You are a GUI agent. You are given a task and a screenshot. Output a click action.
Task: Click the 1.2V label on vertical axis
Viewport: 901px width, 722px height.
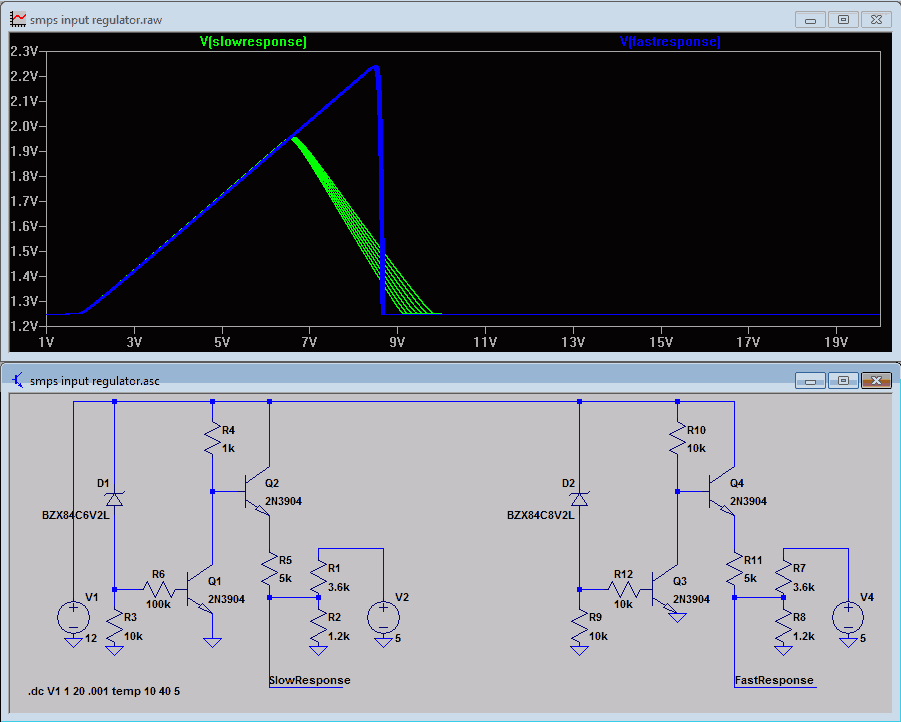click(x=24, y=326)
